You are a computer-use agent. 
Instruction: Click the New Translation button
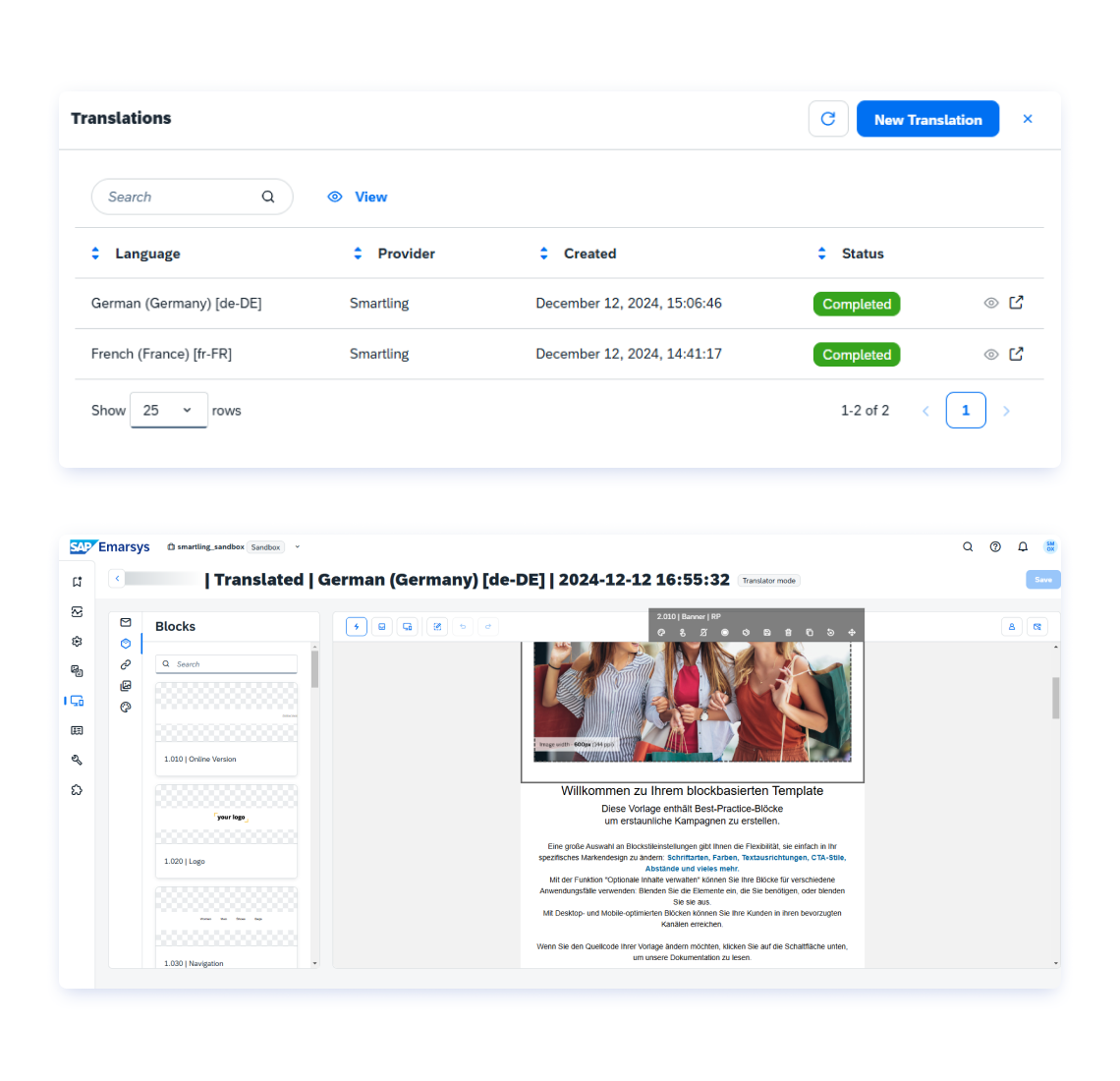(x=927, y=119)
